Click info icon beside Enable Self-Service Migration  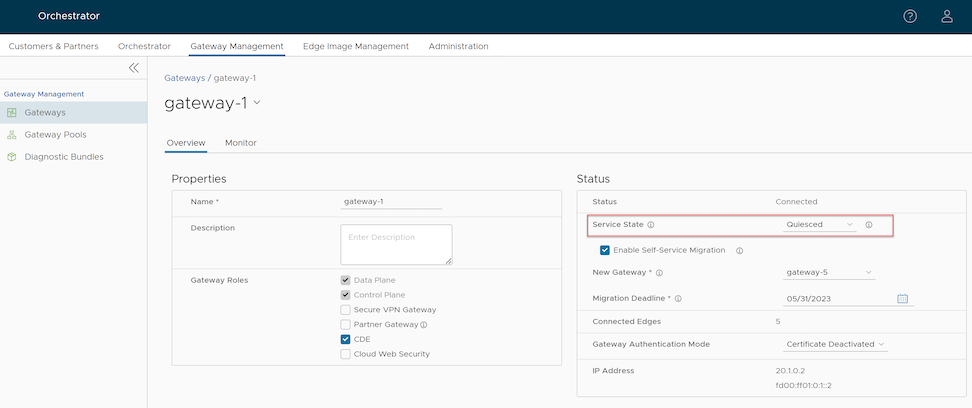coord(738,250)
